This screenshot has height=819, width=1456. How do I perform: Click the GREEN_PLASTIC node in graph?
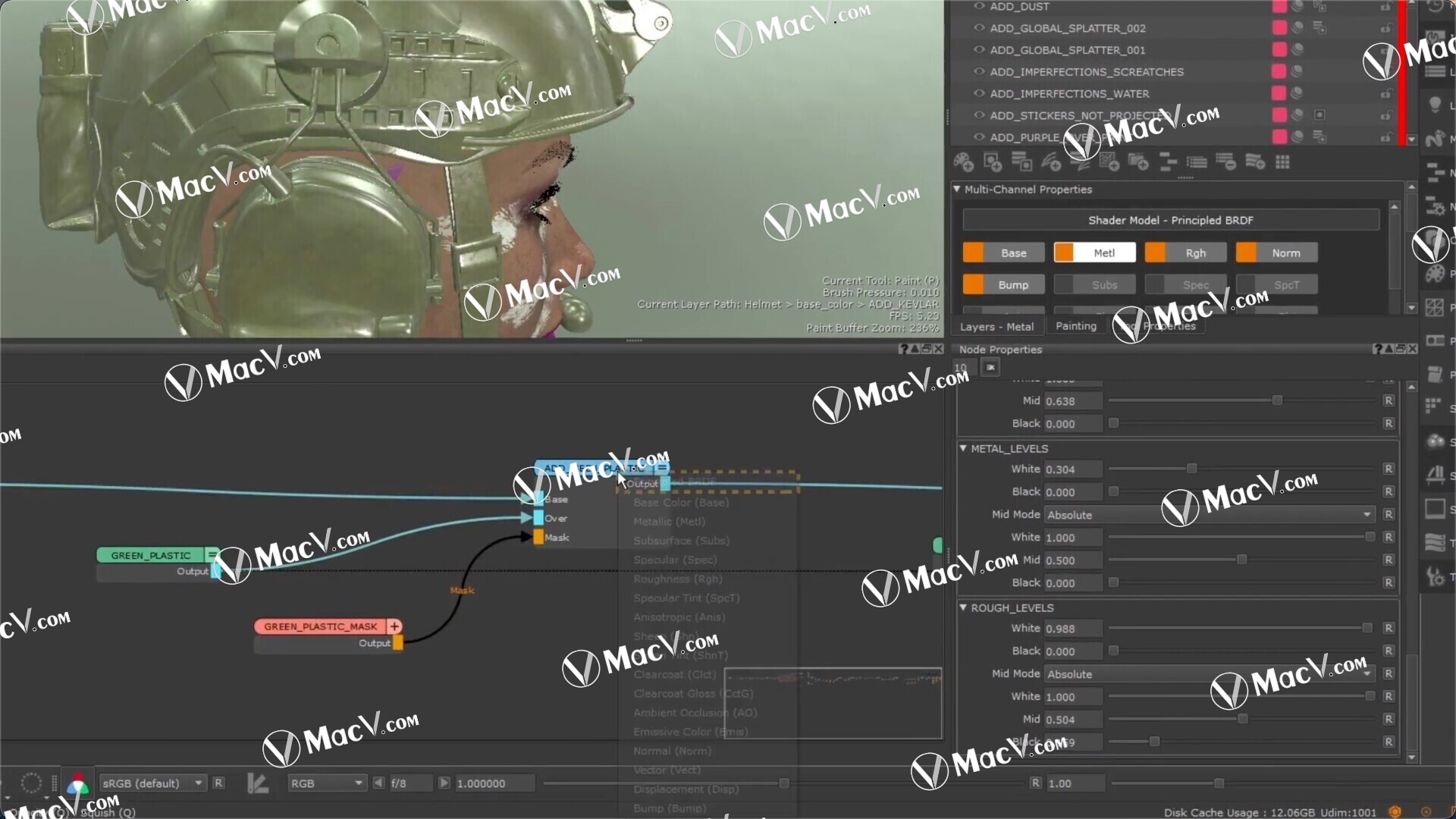[151, 554]
